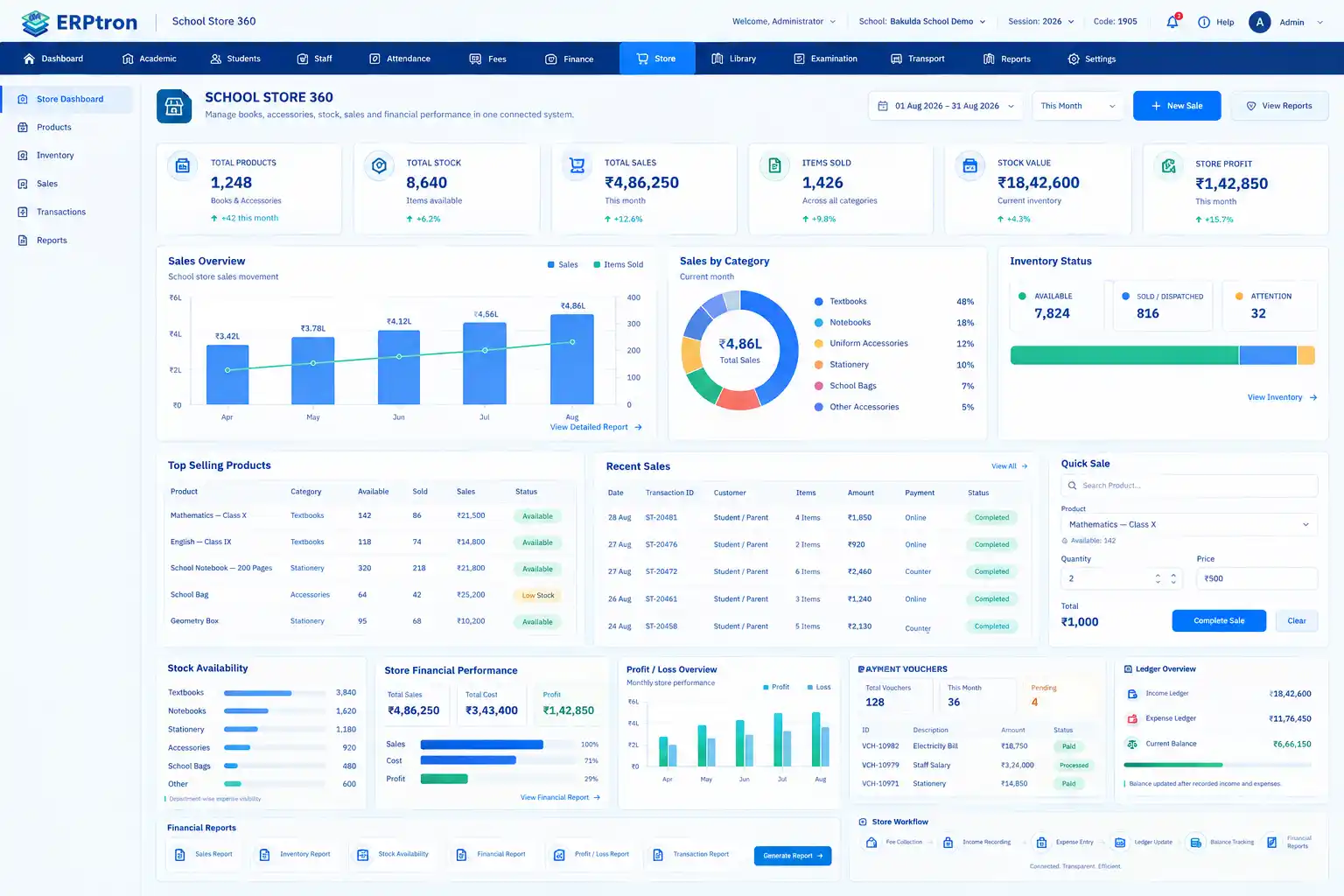Open the notifications bell
Image resolution: width=1344 pixels, height=896 pixels.
(x=1172, y=22)
